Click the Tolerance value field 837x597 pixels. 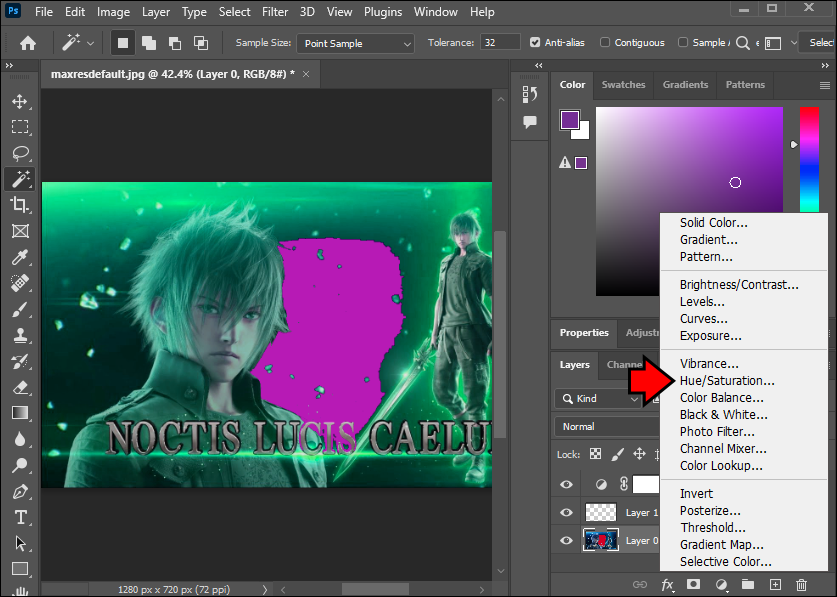pyautogui.click(x=499, y=43)
